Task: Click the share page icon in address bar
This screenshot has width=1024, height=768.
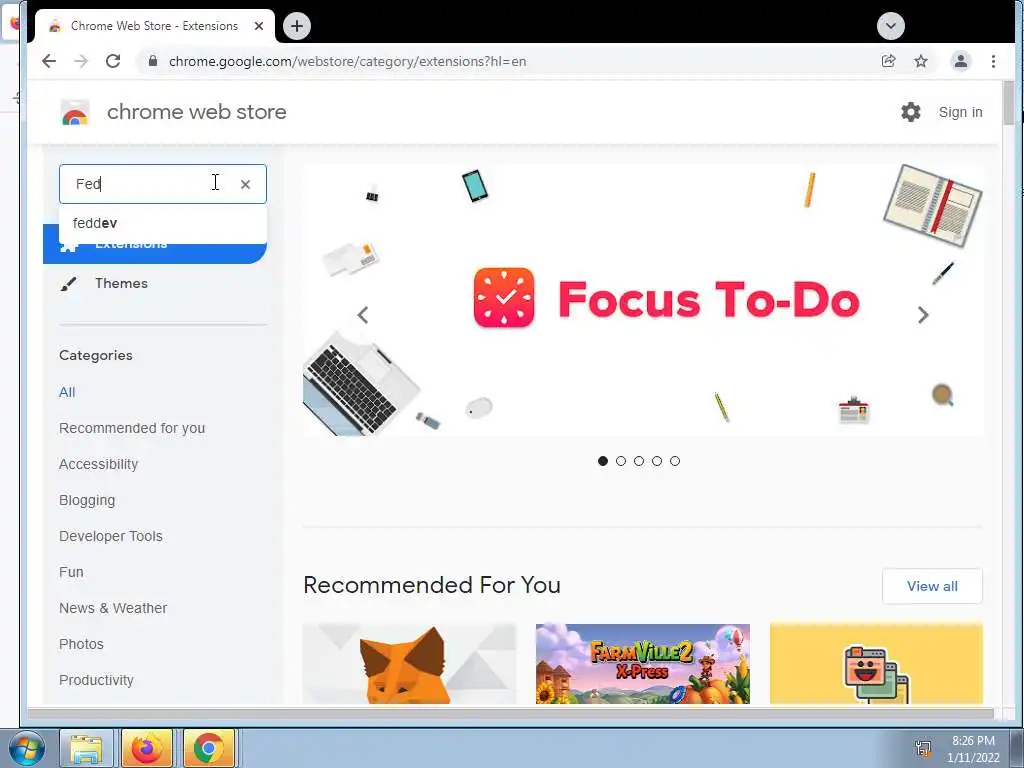Action: [x=888, y=61]
